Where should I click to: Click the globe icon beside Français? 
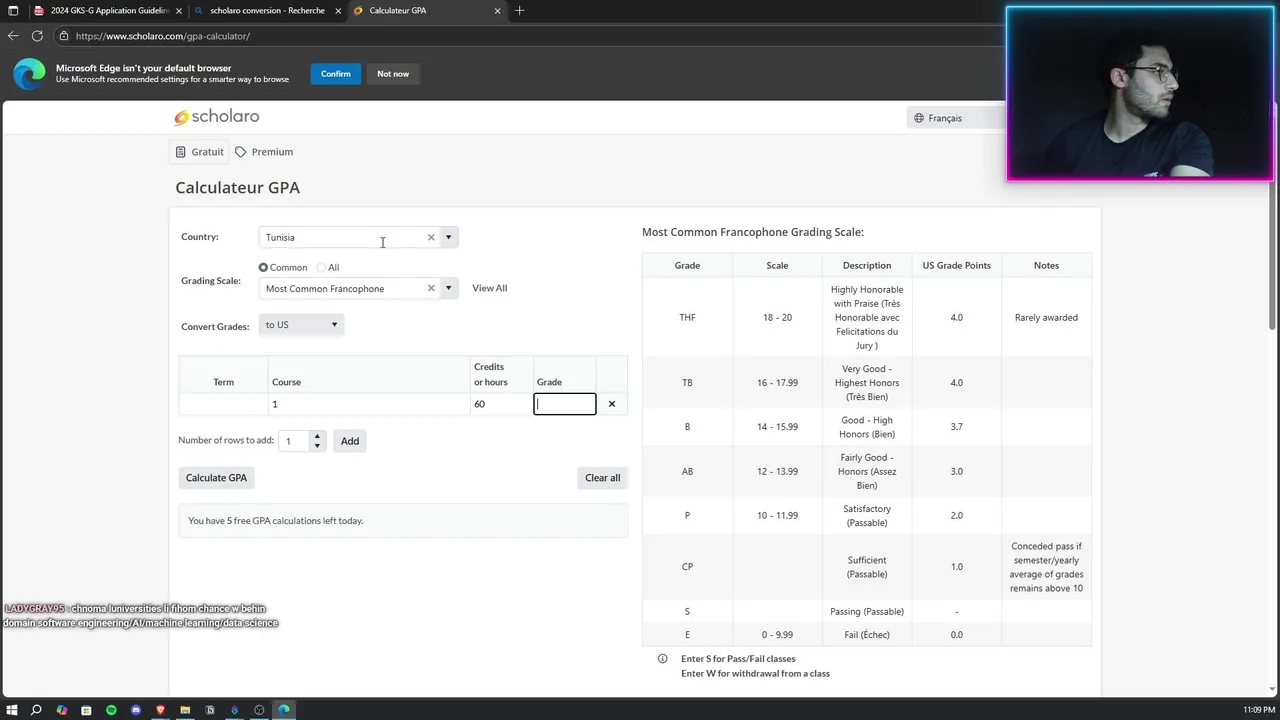point(919,118)
